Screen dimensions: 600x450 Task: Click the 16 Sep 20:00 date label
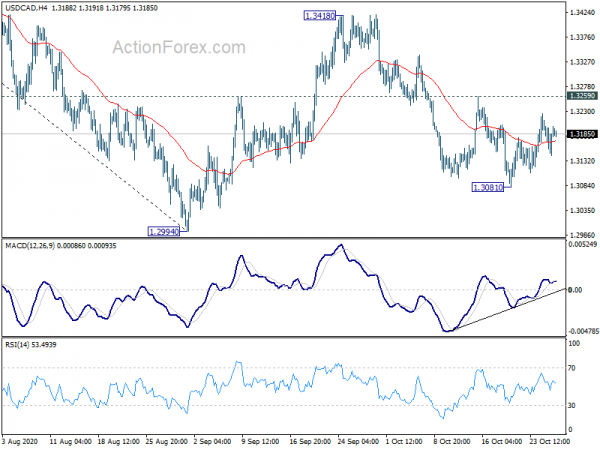pos(310,441)
